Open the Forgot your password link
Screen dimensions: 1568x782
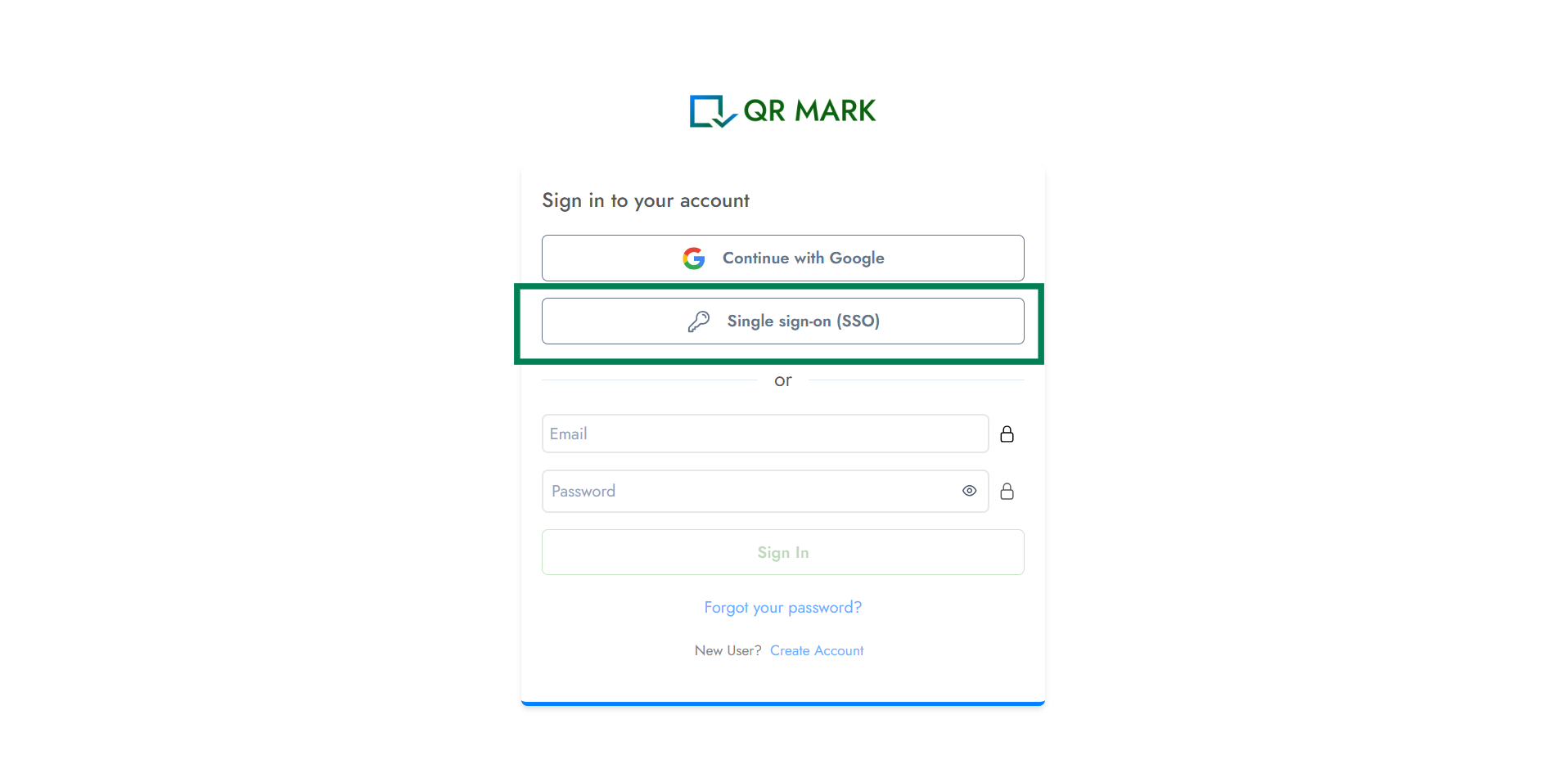pyautogui.click(x=782, y=608)
